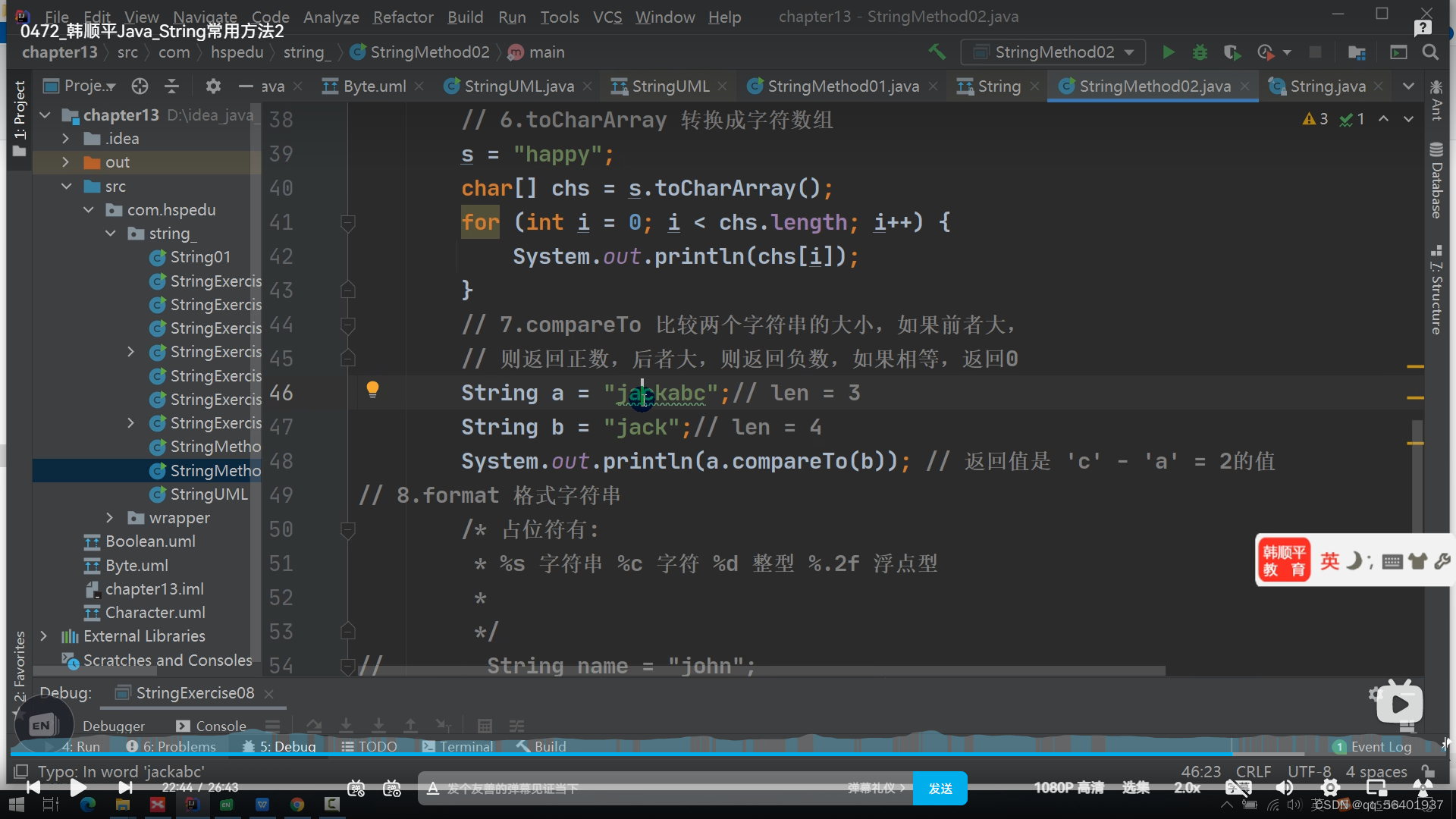This screenshot has width=1456, height=819.
Task: Open the StringMethod02 run configuration dropdown
Action: point(1054,52)
